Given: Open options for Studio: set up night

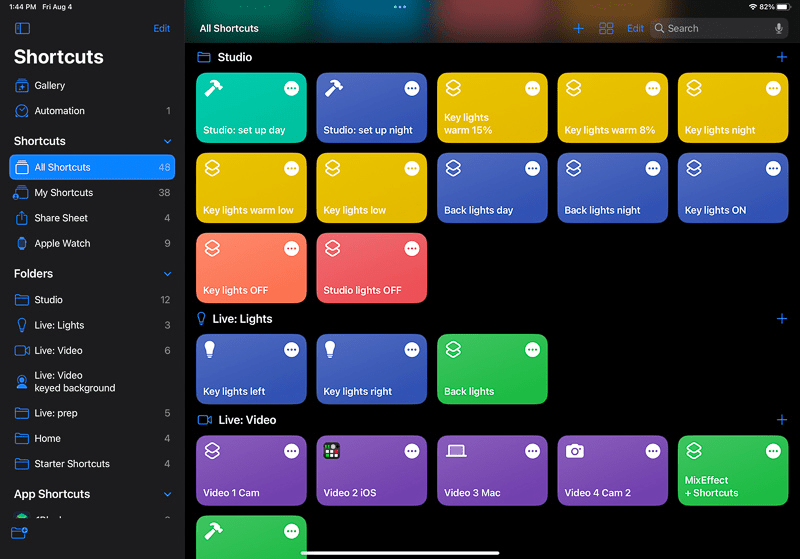Looking at the screenshot, I should tap(412, 88).
